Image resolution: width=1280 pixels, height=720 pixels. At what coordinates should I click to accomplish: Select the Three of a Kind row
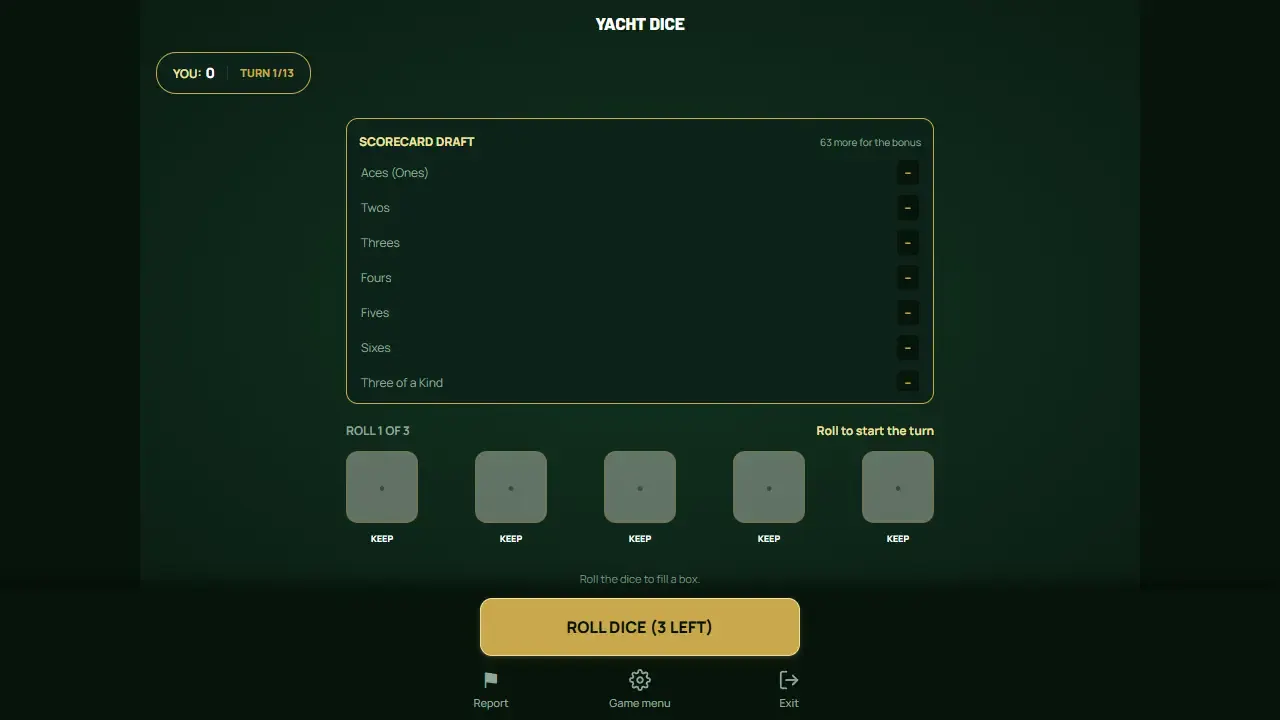pyautogui.click(x=640, y=383)
